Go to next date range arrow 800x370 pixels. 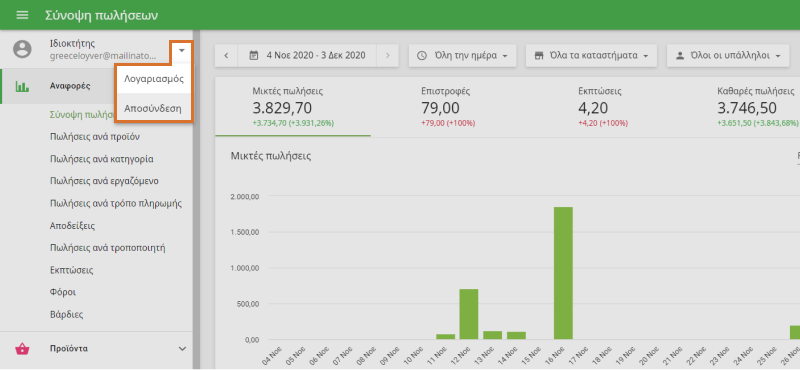(388, 56)
